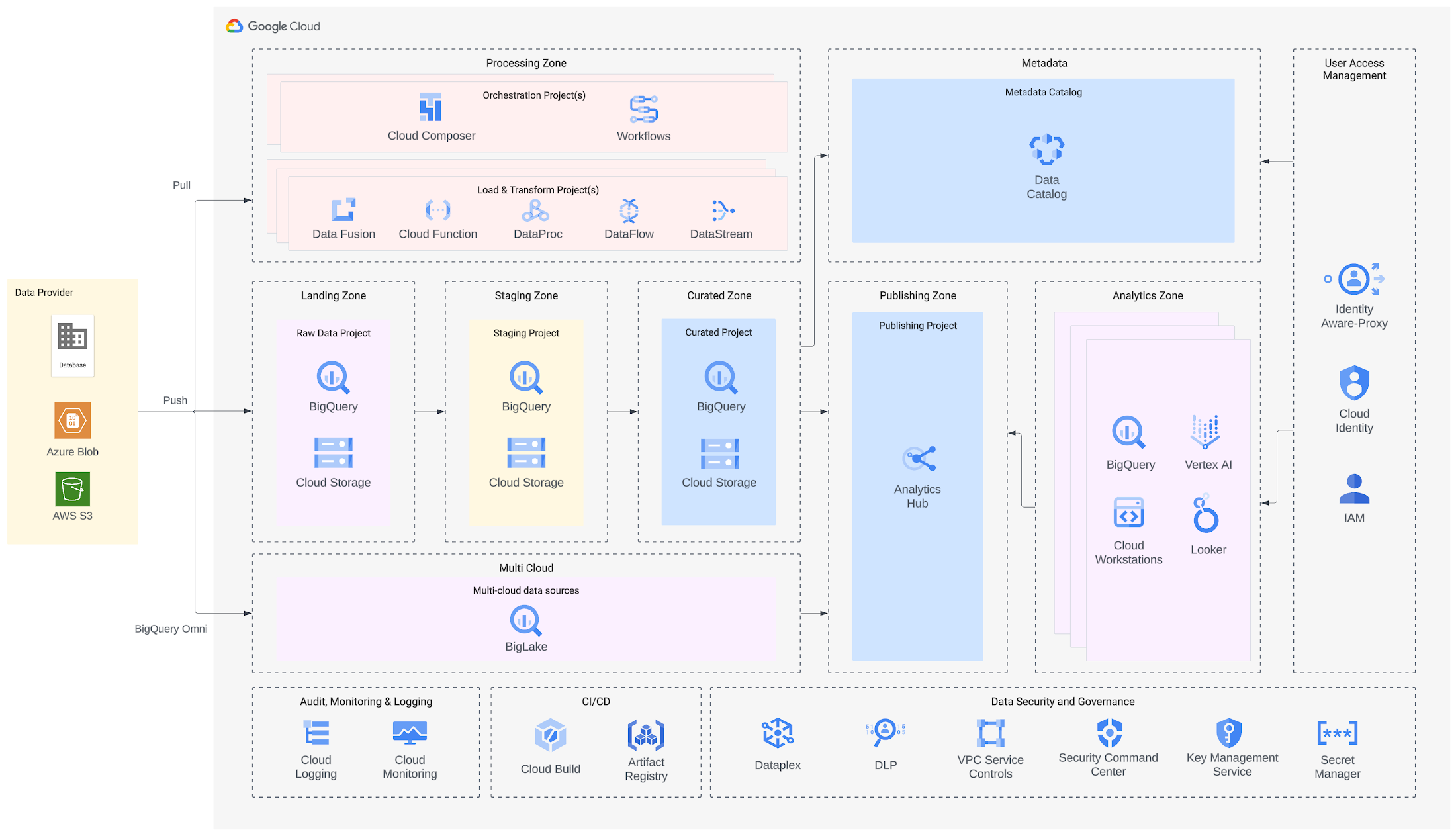The width and height of the screenshot is (1456, 836).
Task: Select the Analytics Zone title
Action: coord(1148,295)
